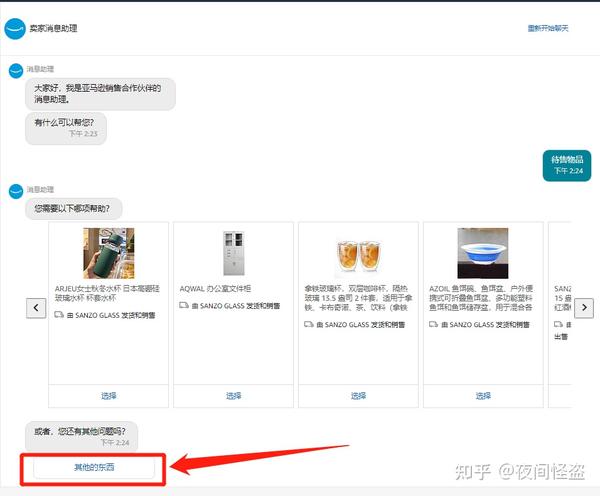Click the 拿铁玻璃杯 product description
The image size is (600, 496).
(358, 298)
